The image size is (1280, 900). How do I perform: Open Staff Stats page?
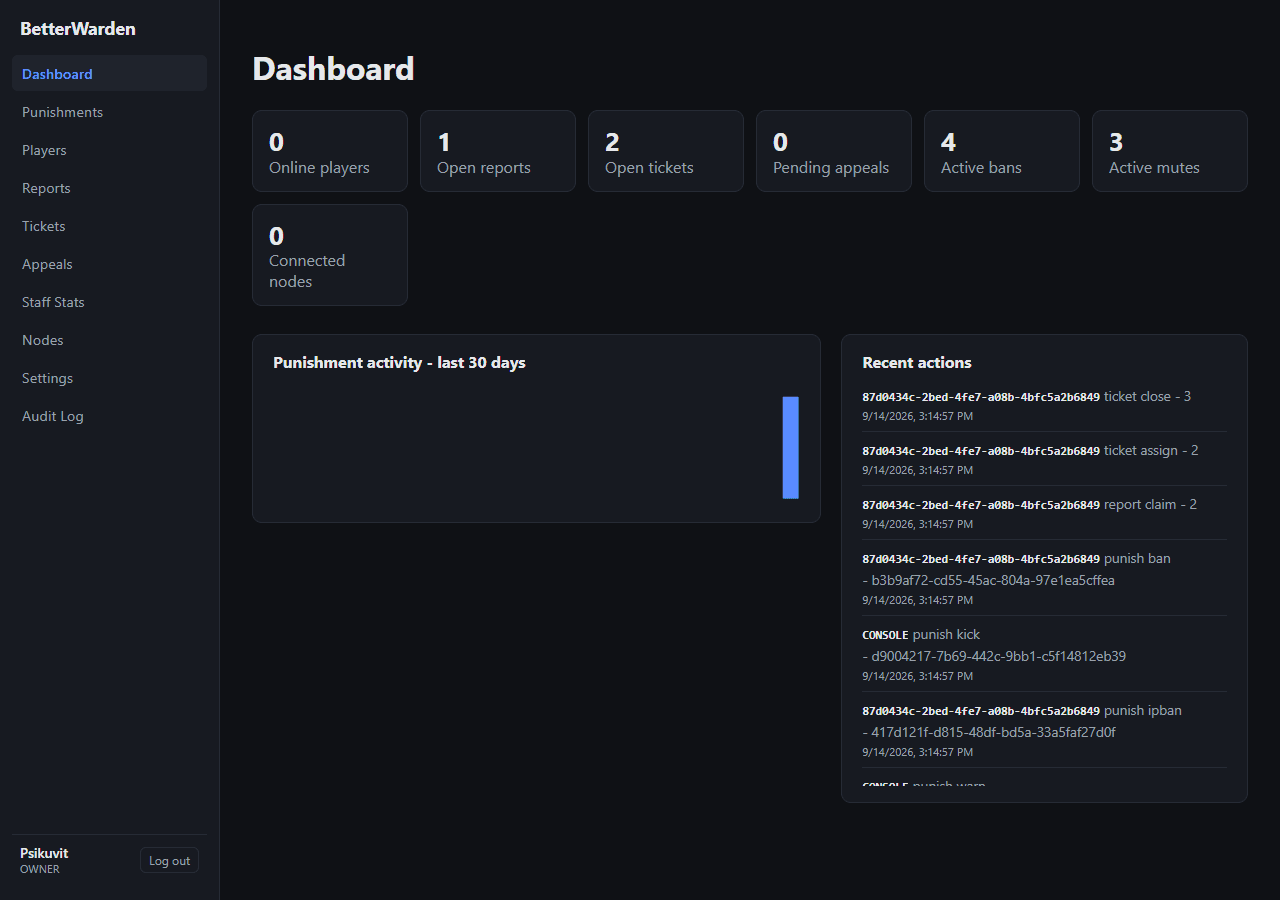109,302
